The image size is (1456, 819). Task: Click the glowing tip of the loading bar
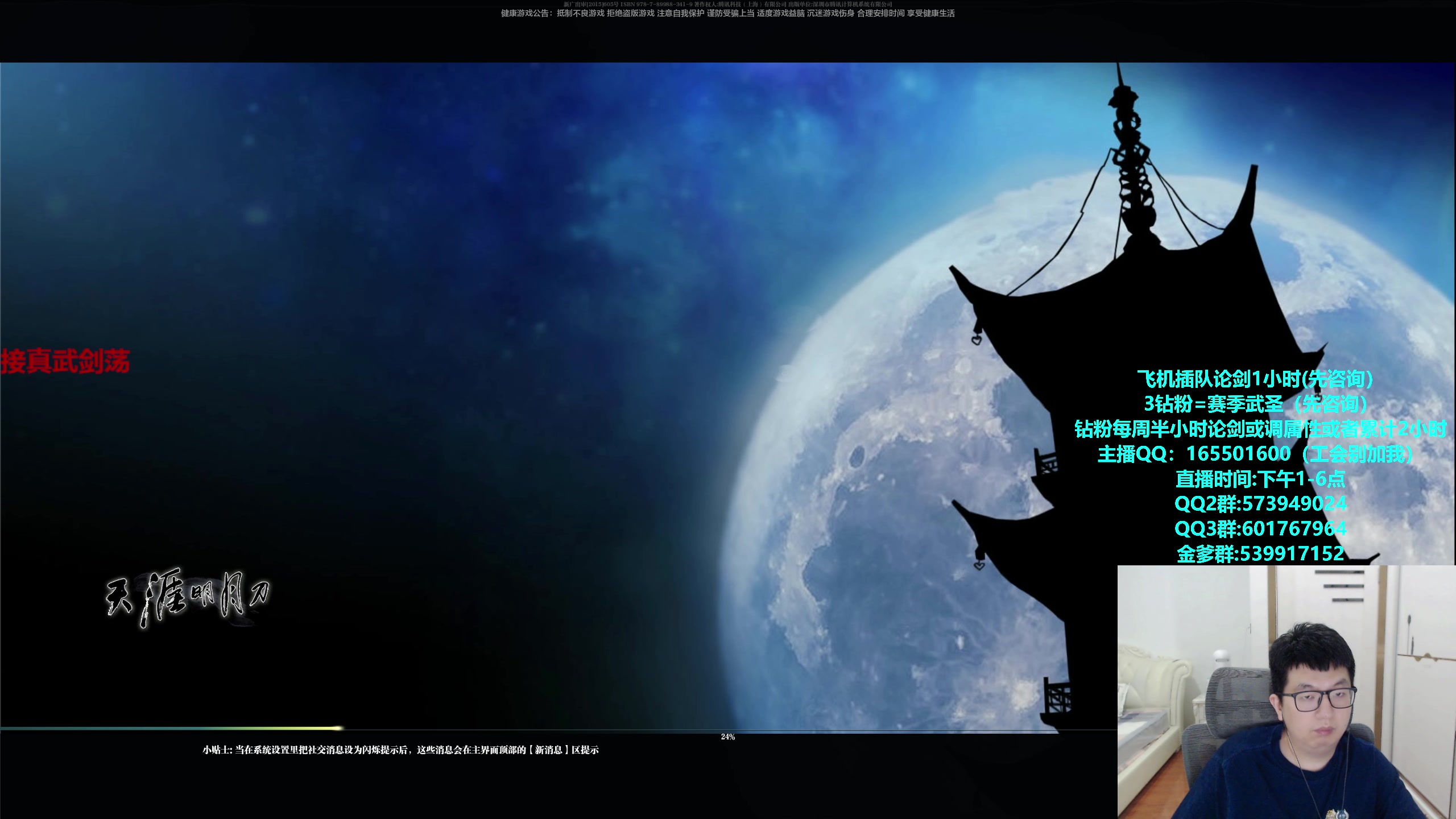(x=340, y=728)
